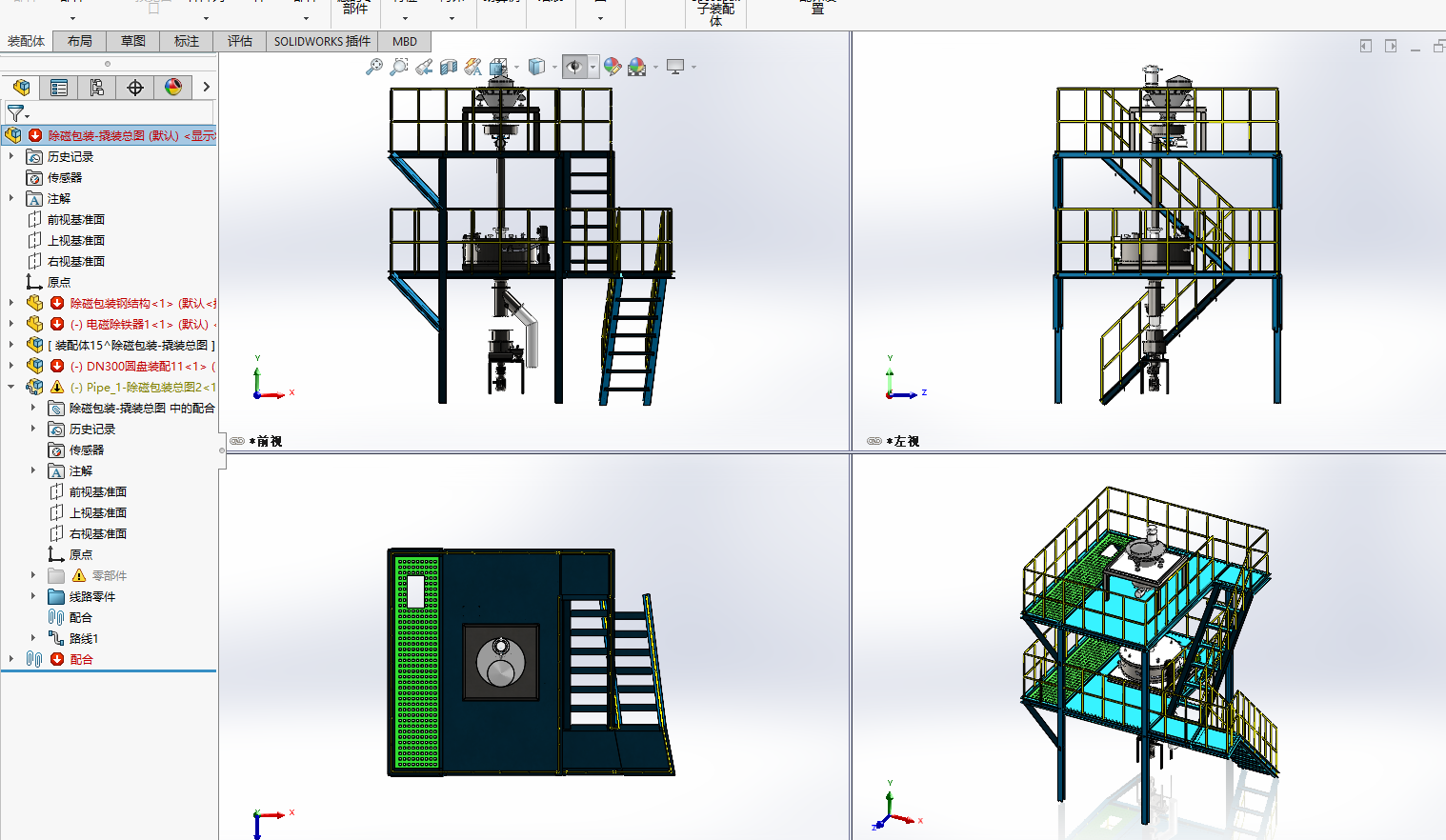The image size is (1446, 840).
Task: Select top-level 前视基准面 plane
Action: click(76, 219)
